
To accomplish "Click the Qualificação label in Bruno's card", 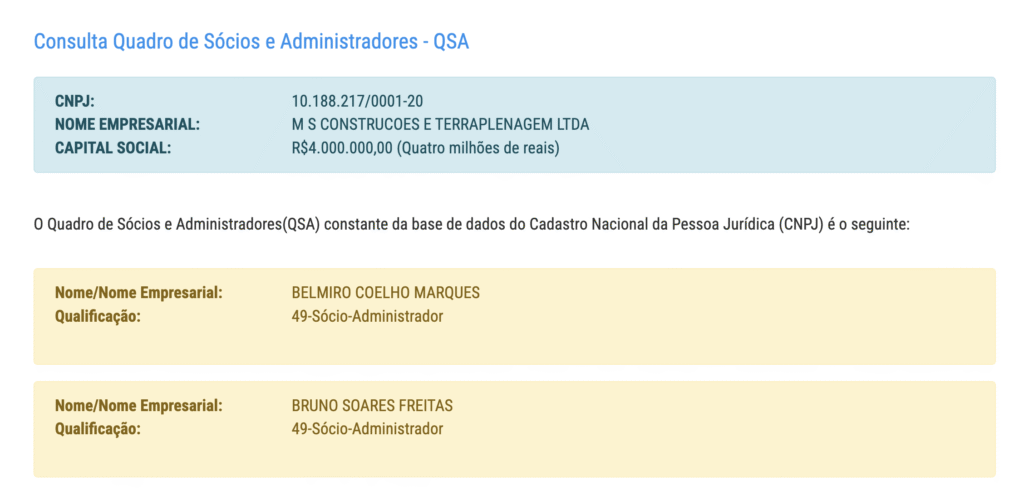I will [x=98, y=430].
